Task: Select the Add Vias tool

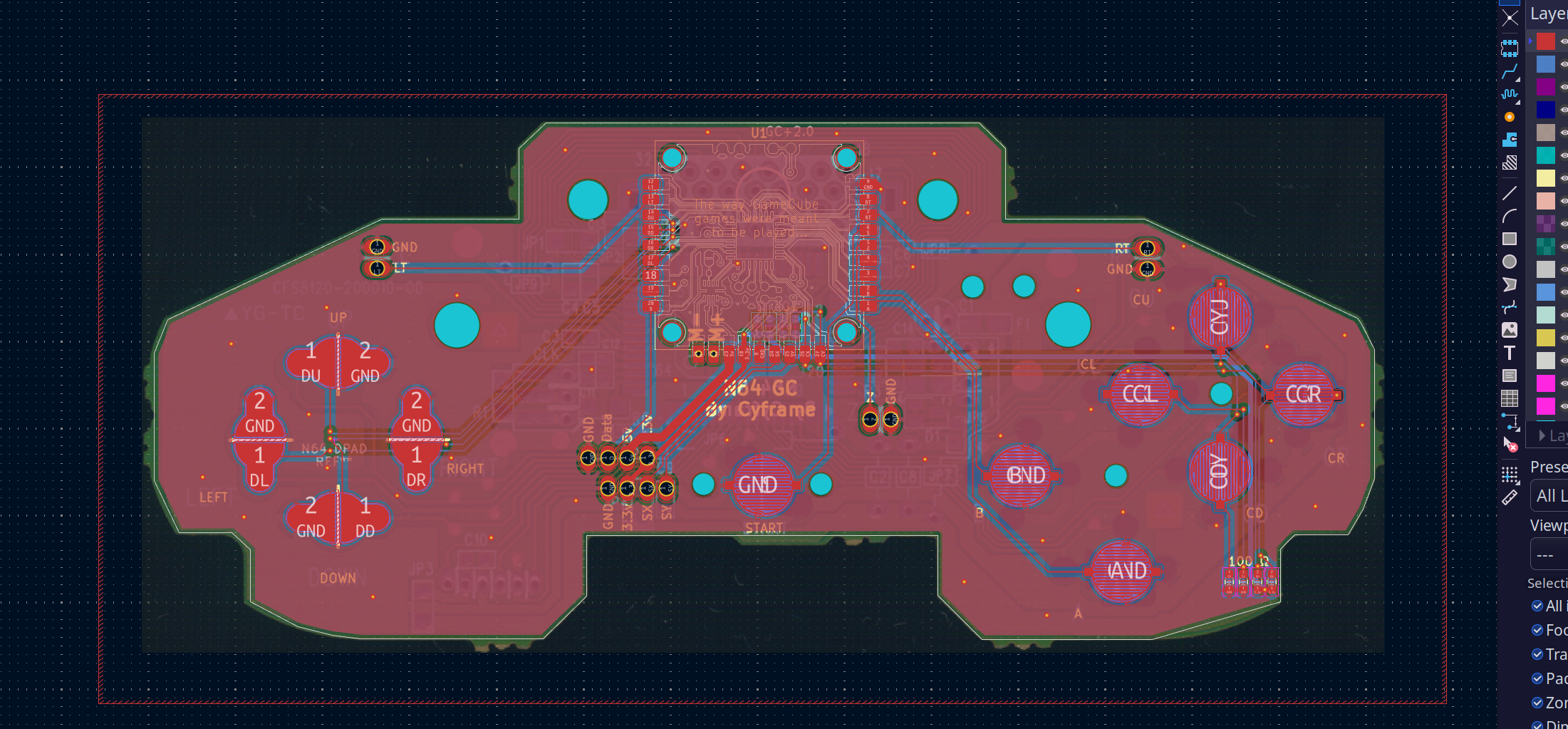Action: click(1510, 117)
